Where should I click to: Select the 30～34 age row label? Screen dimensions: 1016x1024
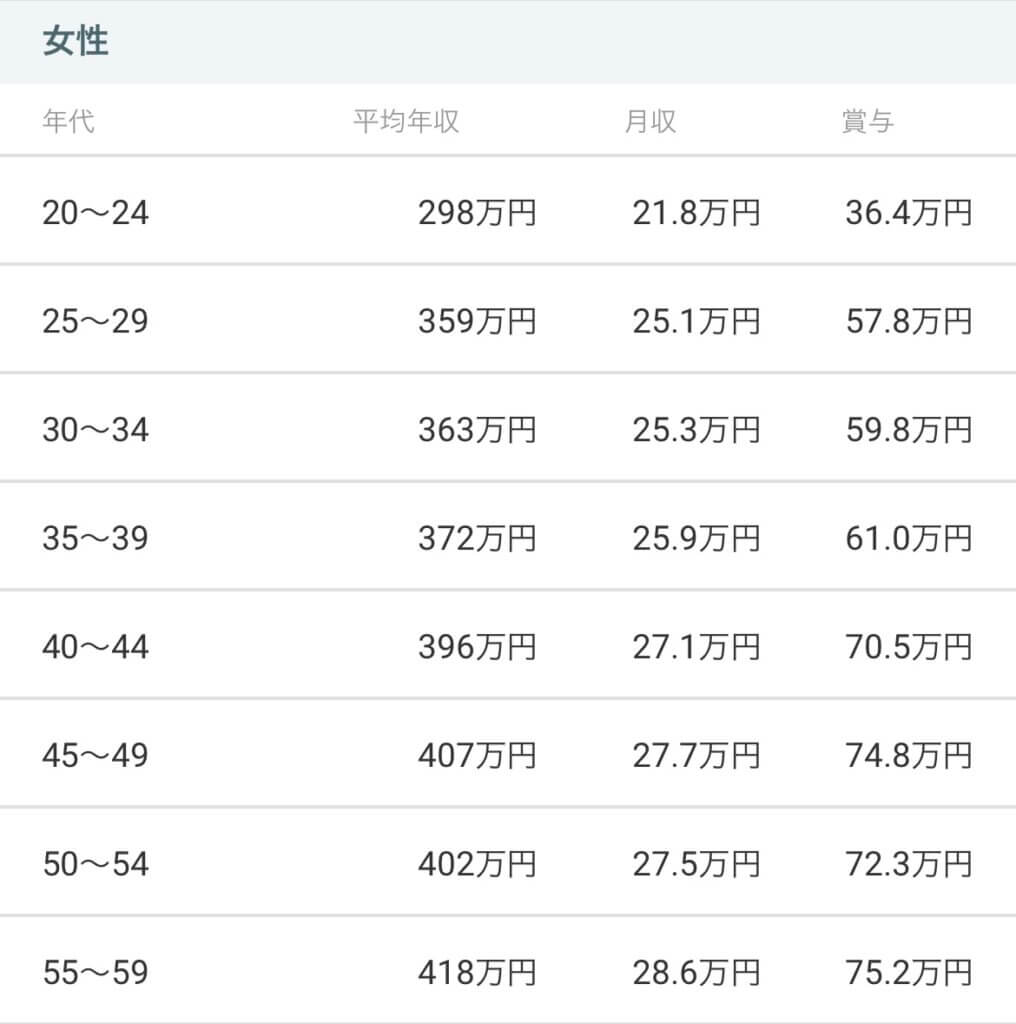click(x=95, y=430)
